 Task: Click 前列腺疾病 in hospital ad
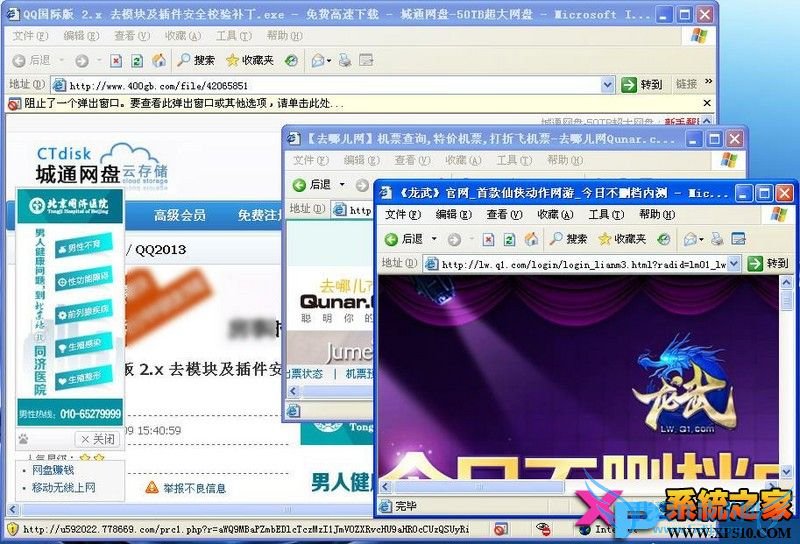[84, 312]
